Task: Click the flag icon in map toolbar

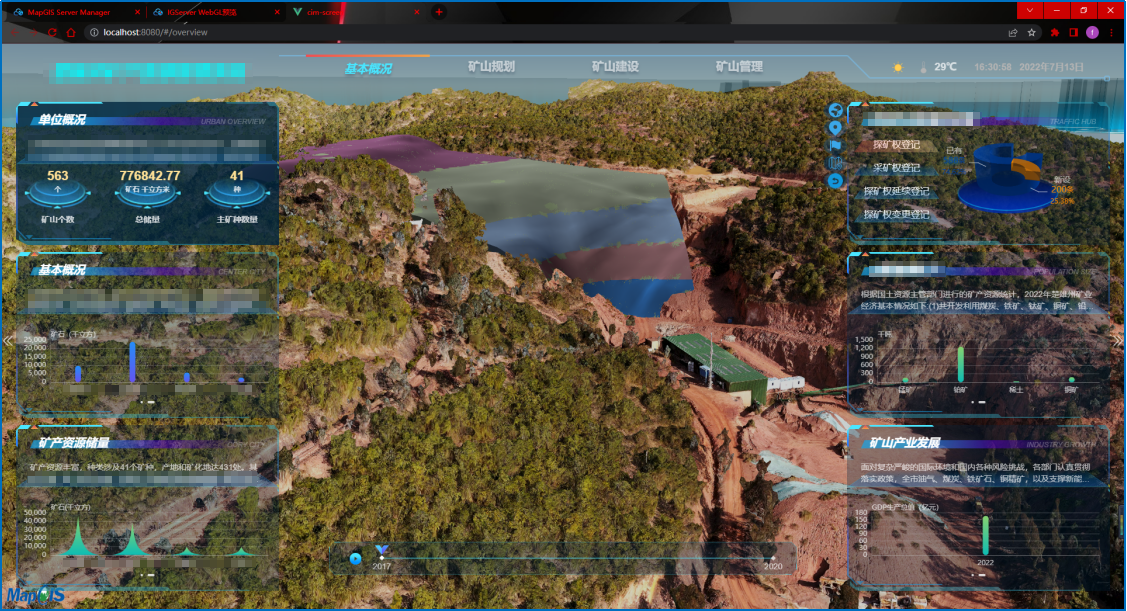Action: pos(836,146)
